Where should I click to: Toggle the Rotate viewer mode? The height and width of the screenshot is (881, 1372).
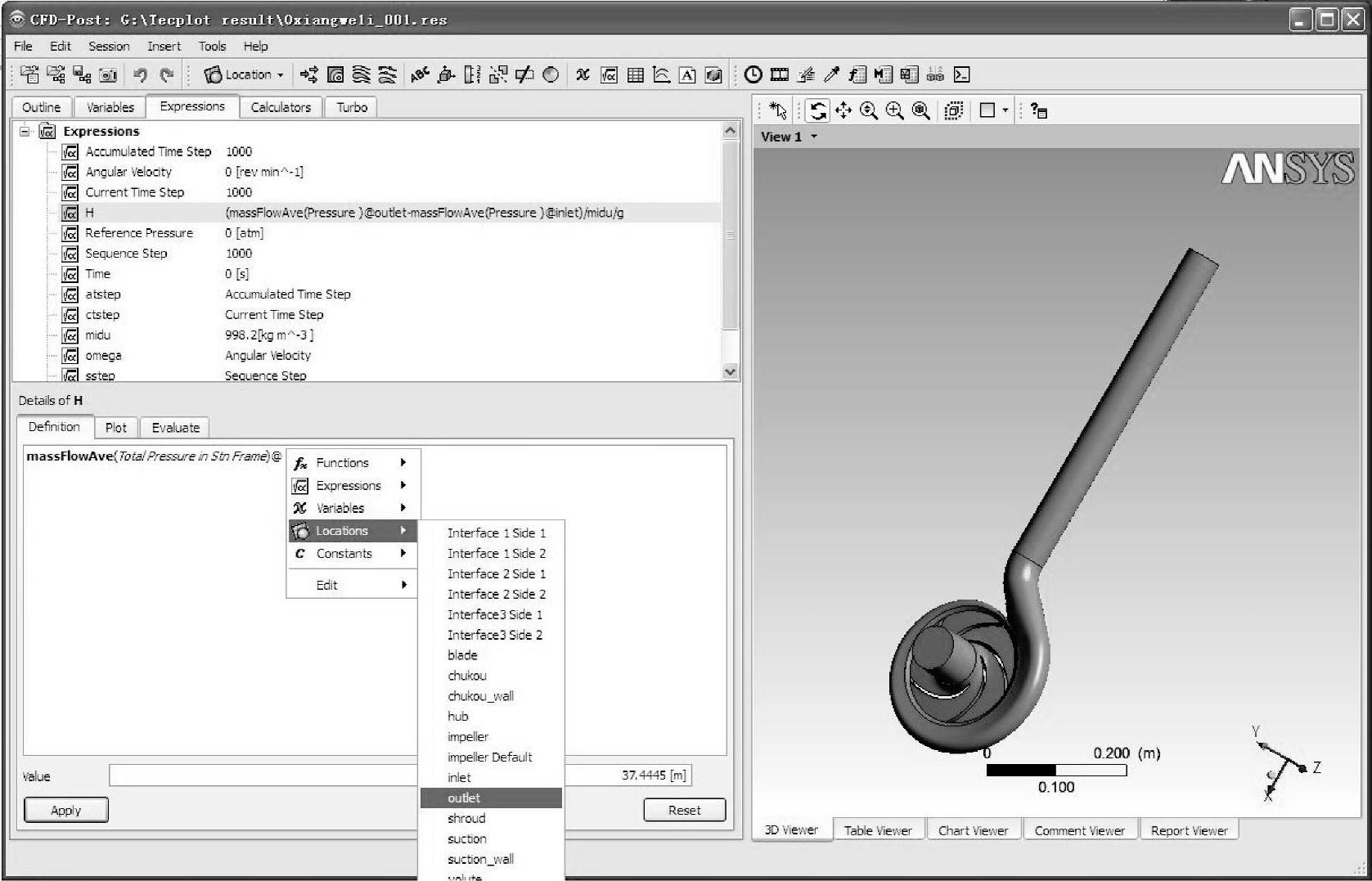tap(817, 110)
